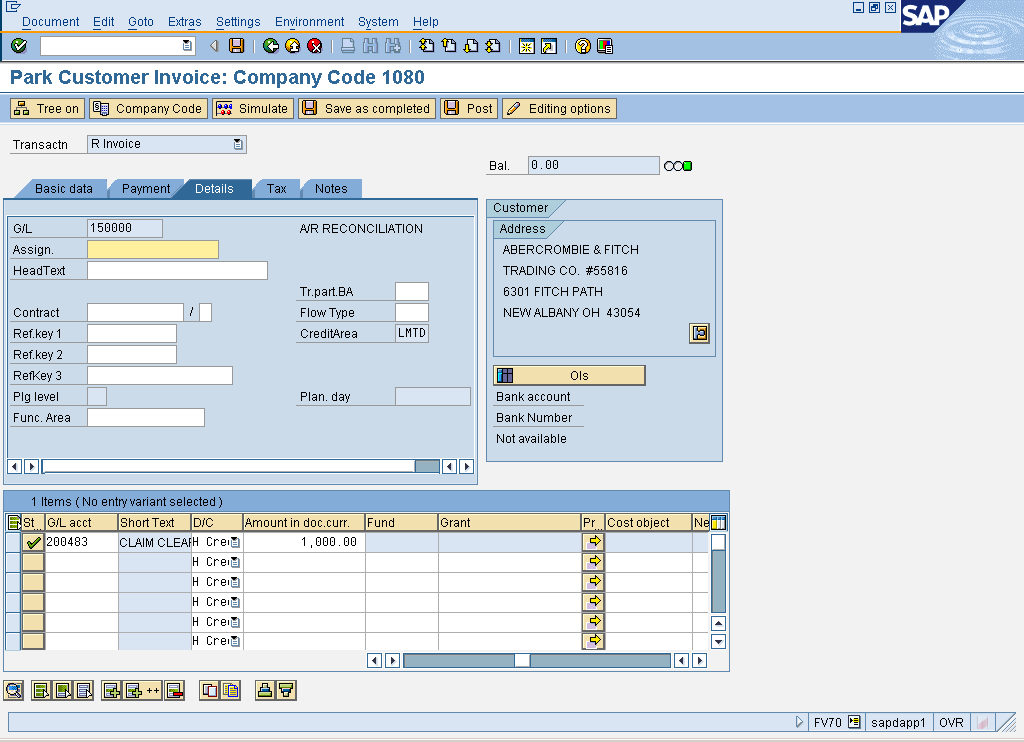Click the yellow arrow for row 200483
The height and width of the screenshot is (742, 1024).
point(593,541)
